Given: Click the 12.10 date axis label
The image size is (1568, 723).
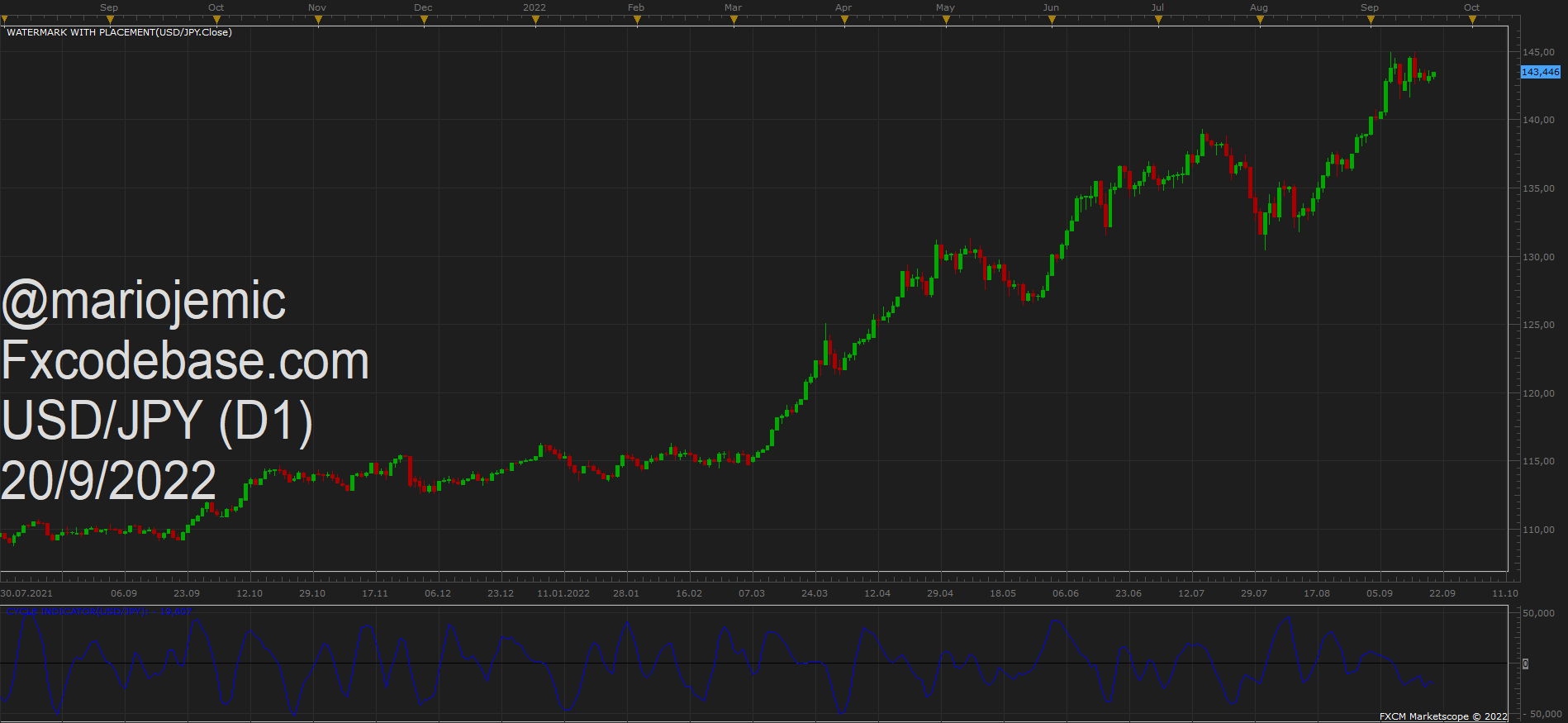Looking at the screenshot, I should point(249,593).
